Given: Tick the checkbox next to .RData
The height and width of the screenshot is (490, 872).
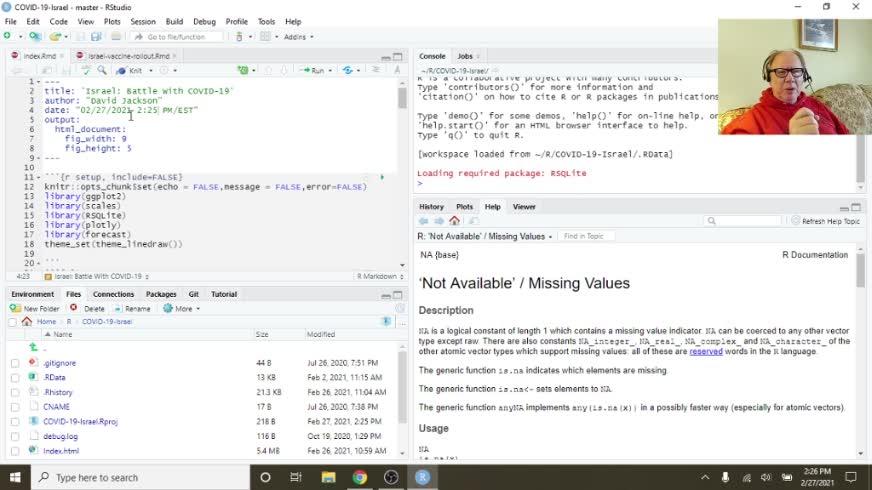Looking at the screenshot, I should click(15, 378).
